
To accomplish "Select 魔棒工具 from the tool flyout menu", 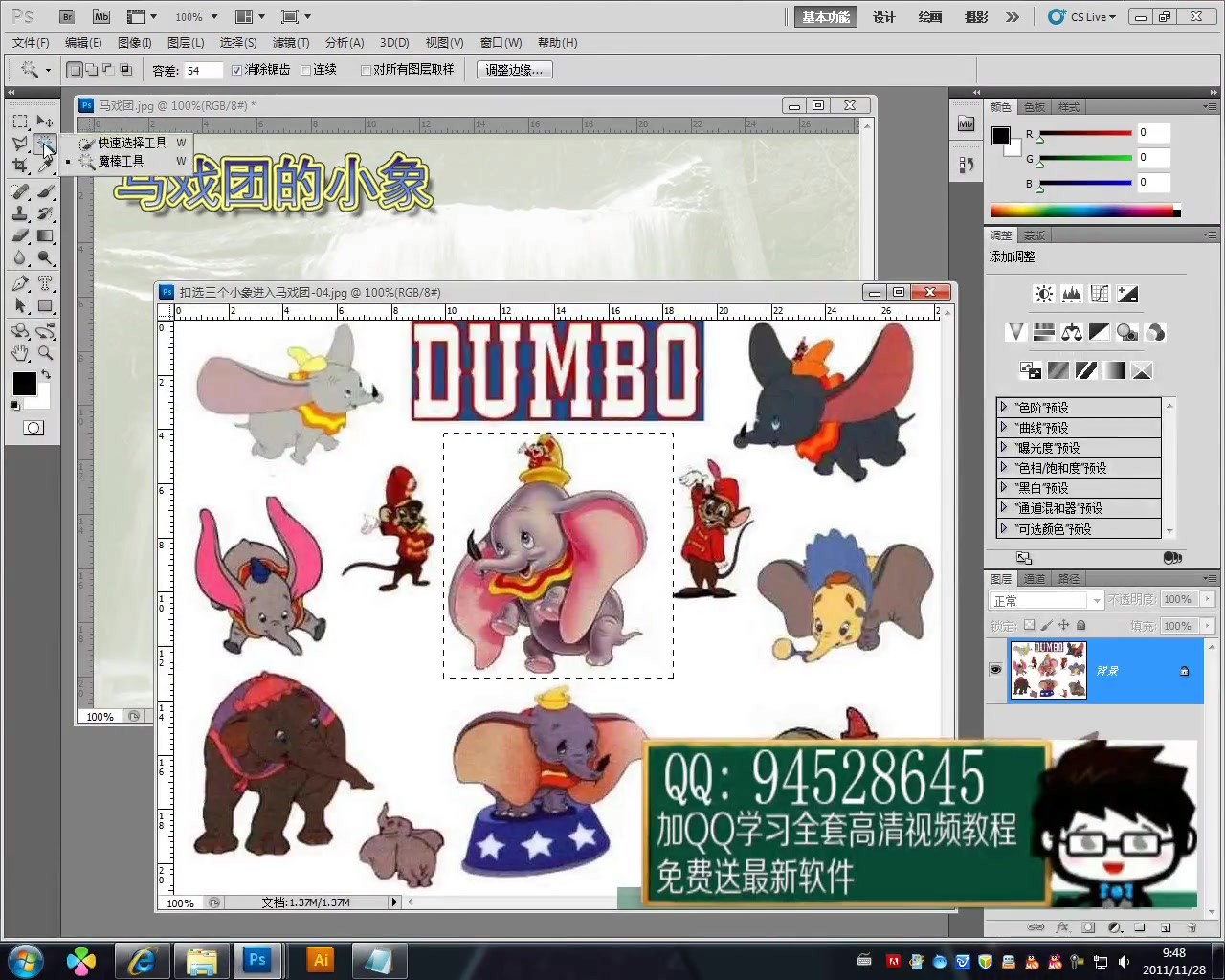I will (120, 161).
